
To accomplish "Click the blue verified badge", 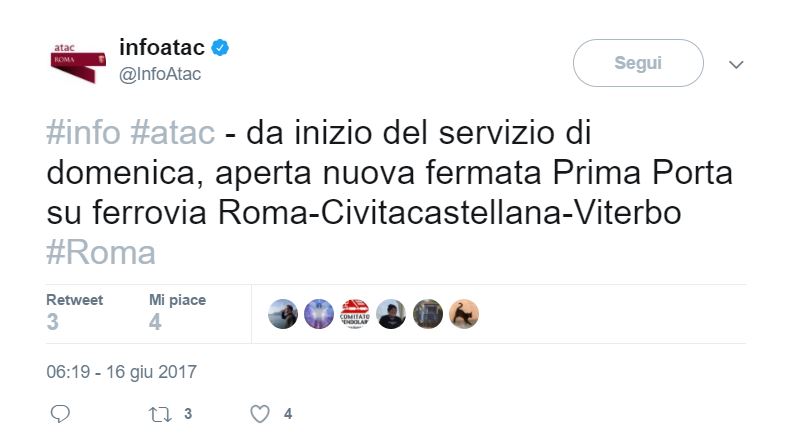I will point(221,48).
